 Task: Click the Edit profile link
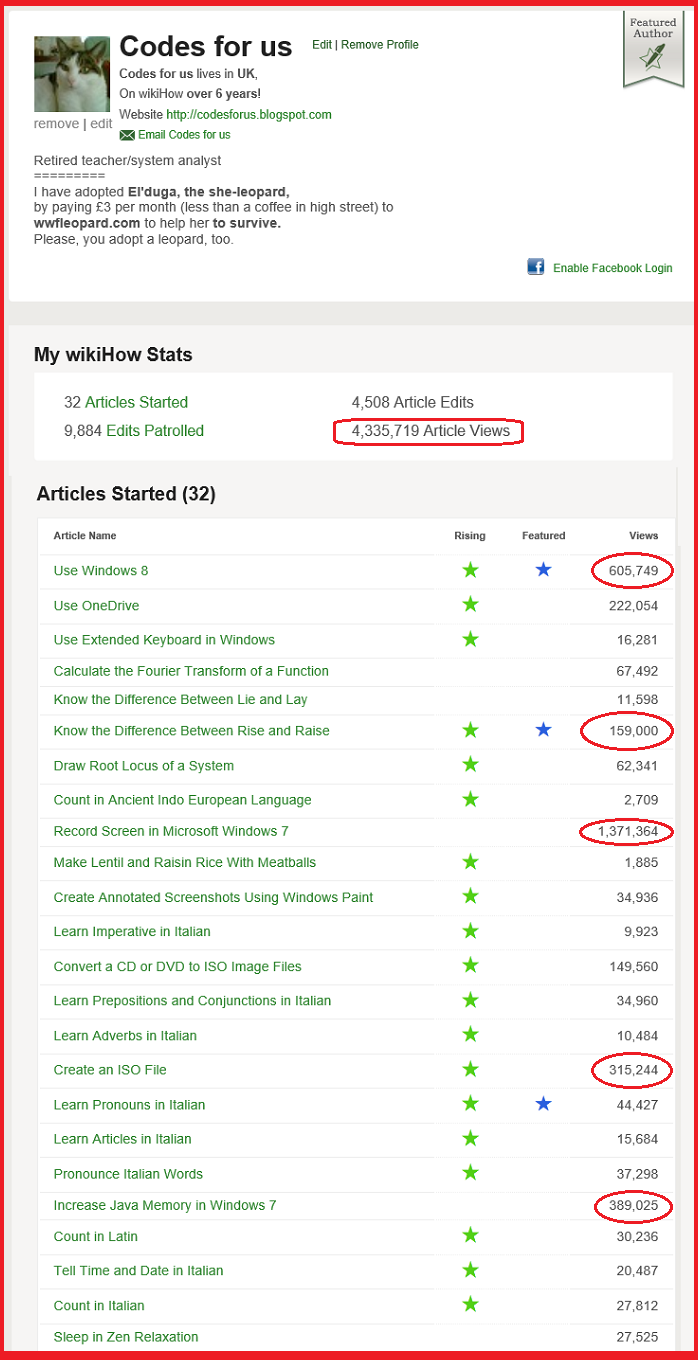(x=322, y=45)
